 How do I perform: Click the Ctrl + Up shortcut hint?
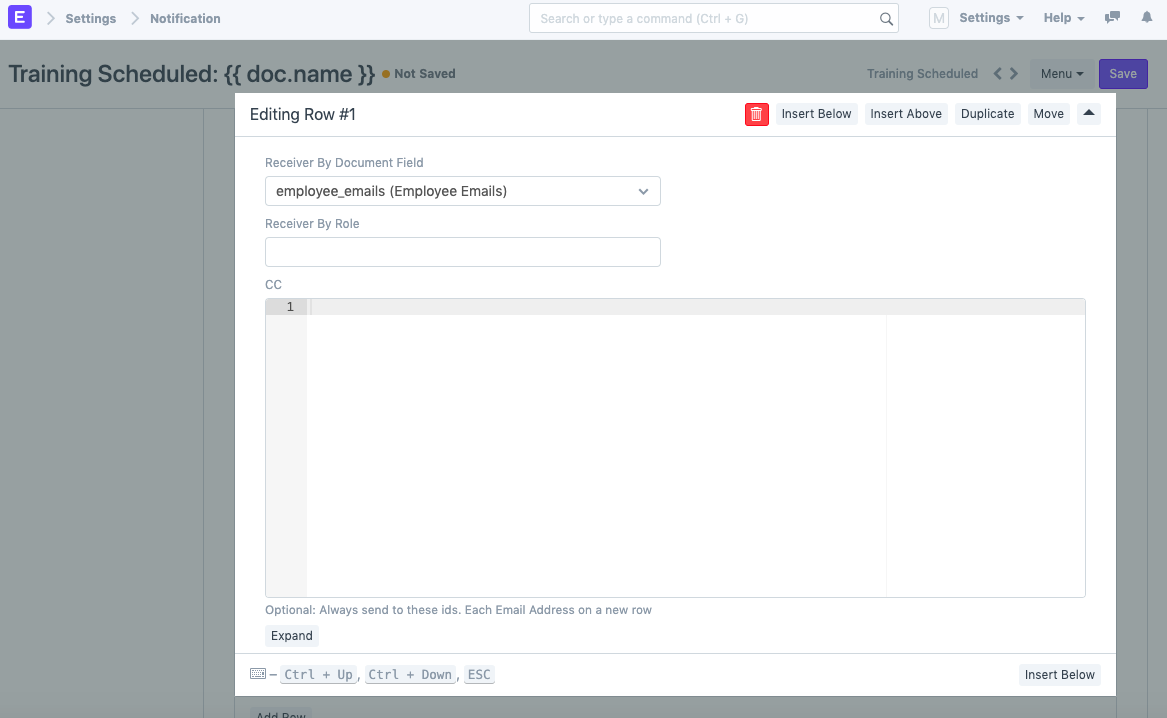pyautogui.click(x=319, y=674)
